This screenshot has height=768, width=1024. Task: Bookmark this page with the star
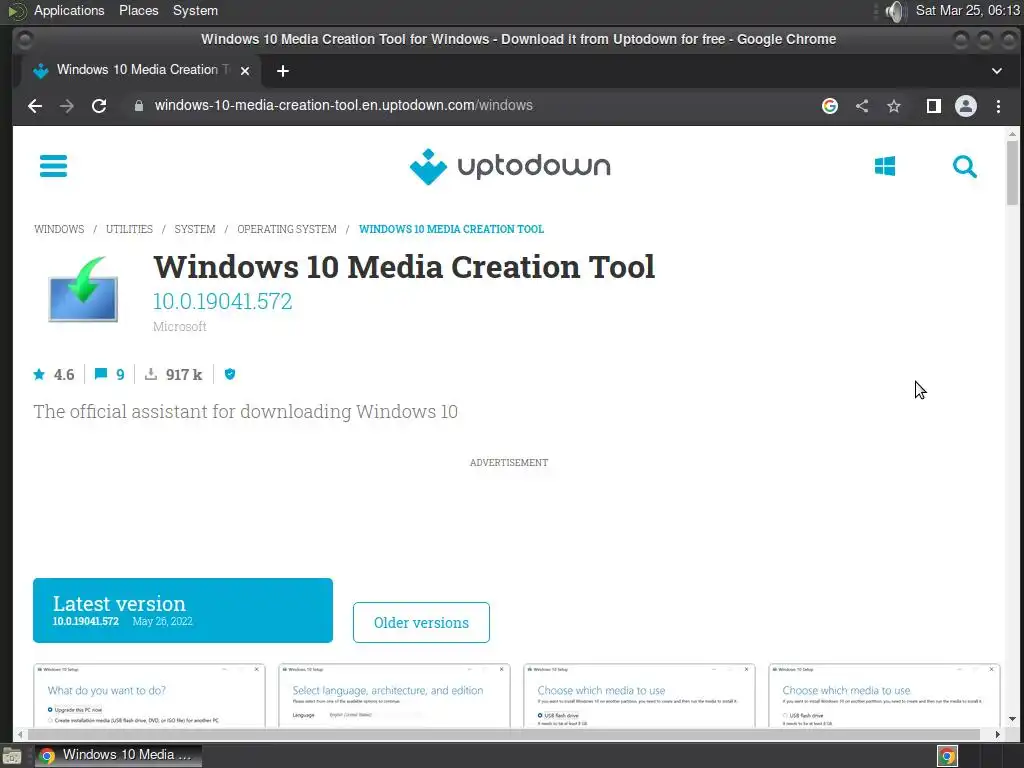coord(894,106)
